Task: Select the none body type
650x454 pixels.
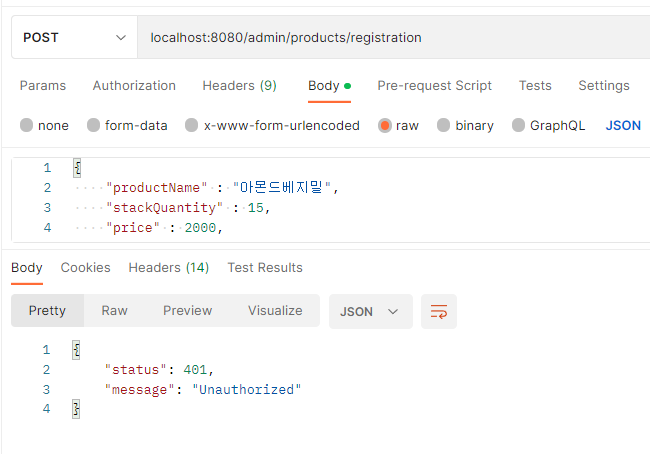Action: (x=44, y=125)
